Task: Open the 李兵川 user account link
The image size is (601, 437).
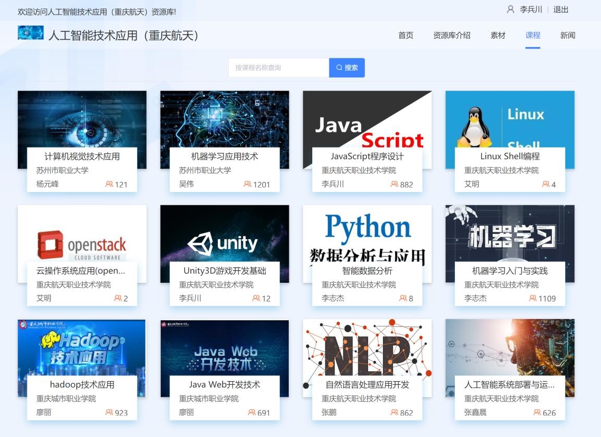Action: click(531, 10)
